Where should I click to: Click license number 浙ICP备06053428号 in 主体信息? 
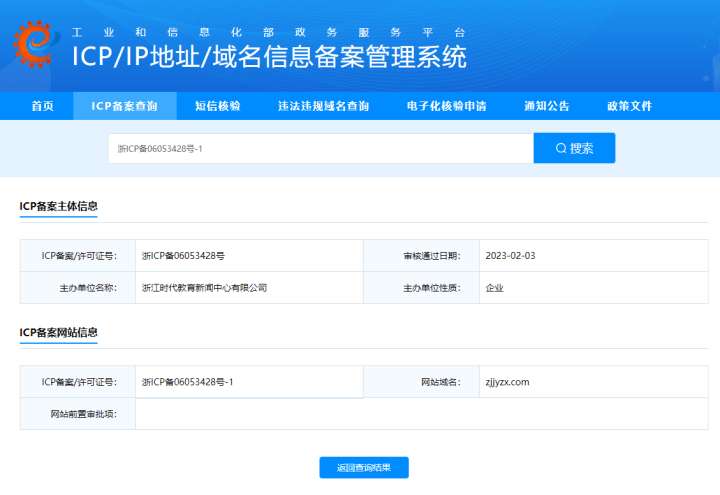tap(183, 256)
